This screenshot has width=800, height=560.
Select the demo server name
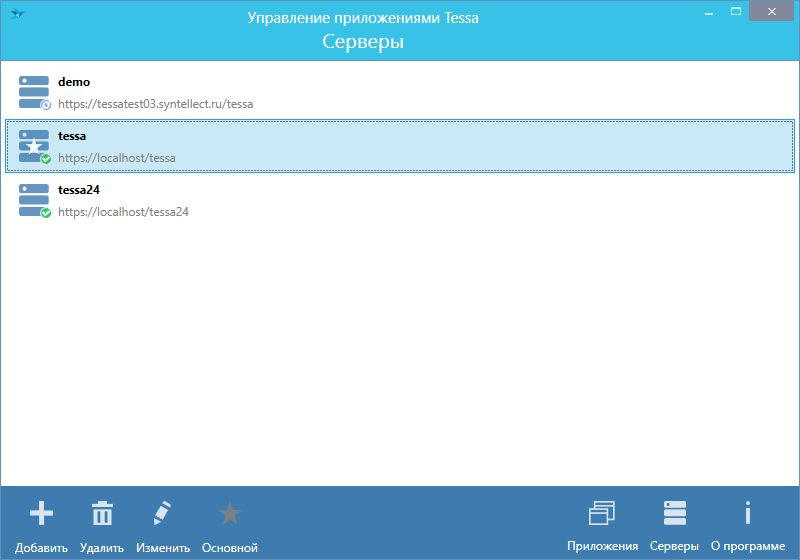tap(74, 82)
